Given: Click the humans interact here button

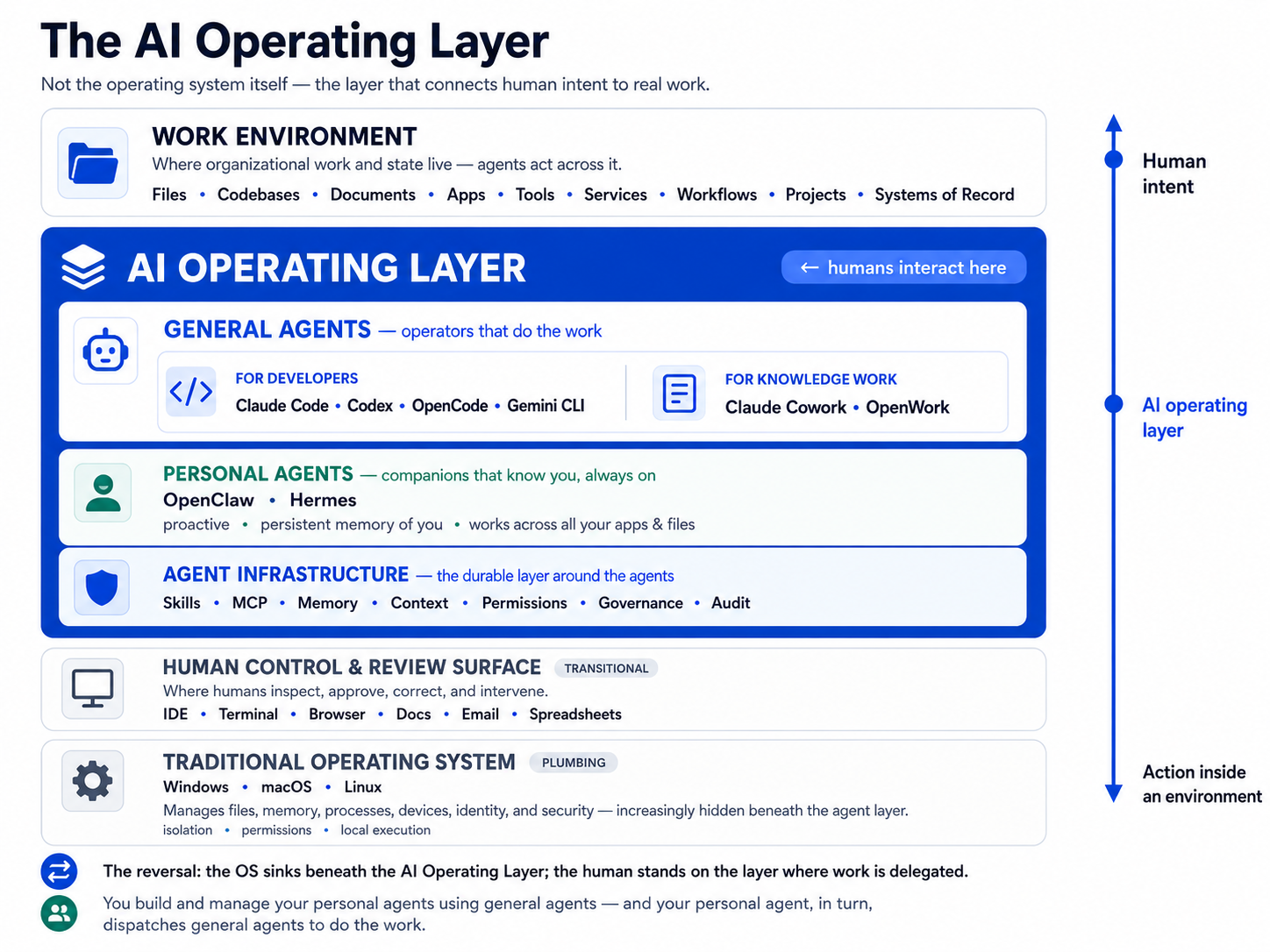Looking at the screenshot, I should click(x=903, y=267).
